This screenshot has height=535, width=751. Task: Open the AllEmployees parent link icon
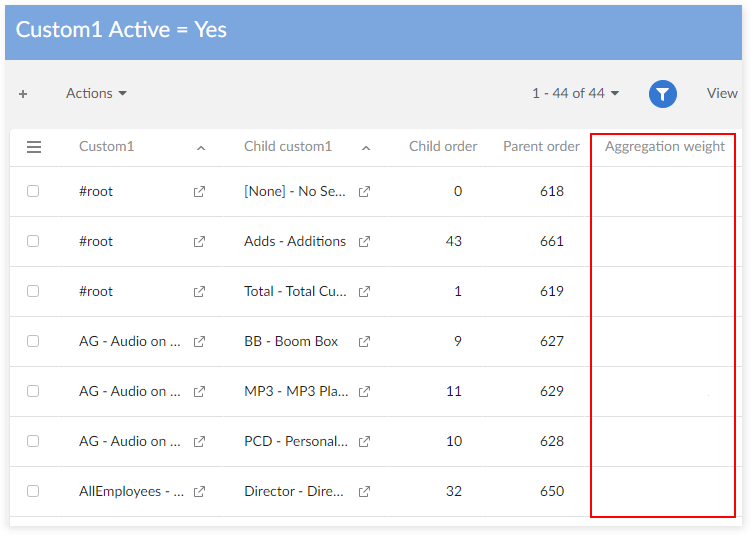pyautogui.click(x=199, y=492)
